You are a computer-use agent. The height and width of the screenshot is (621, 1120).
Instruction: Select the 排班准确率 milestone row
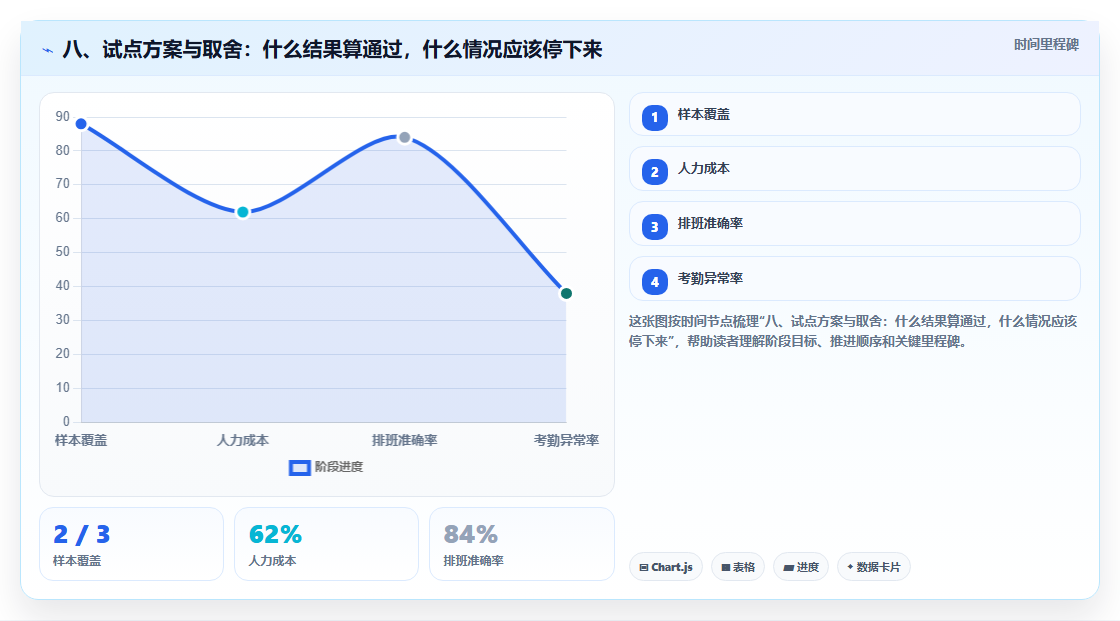point(854,224)
